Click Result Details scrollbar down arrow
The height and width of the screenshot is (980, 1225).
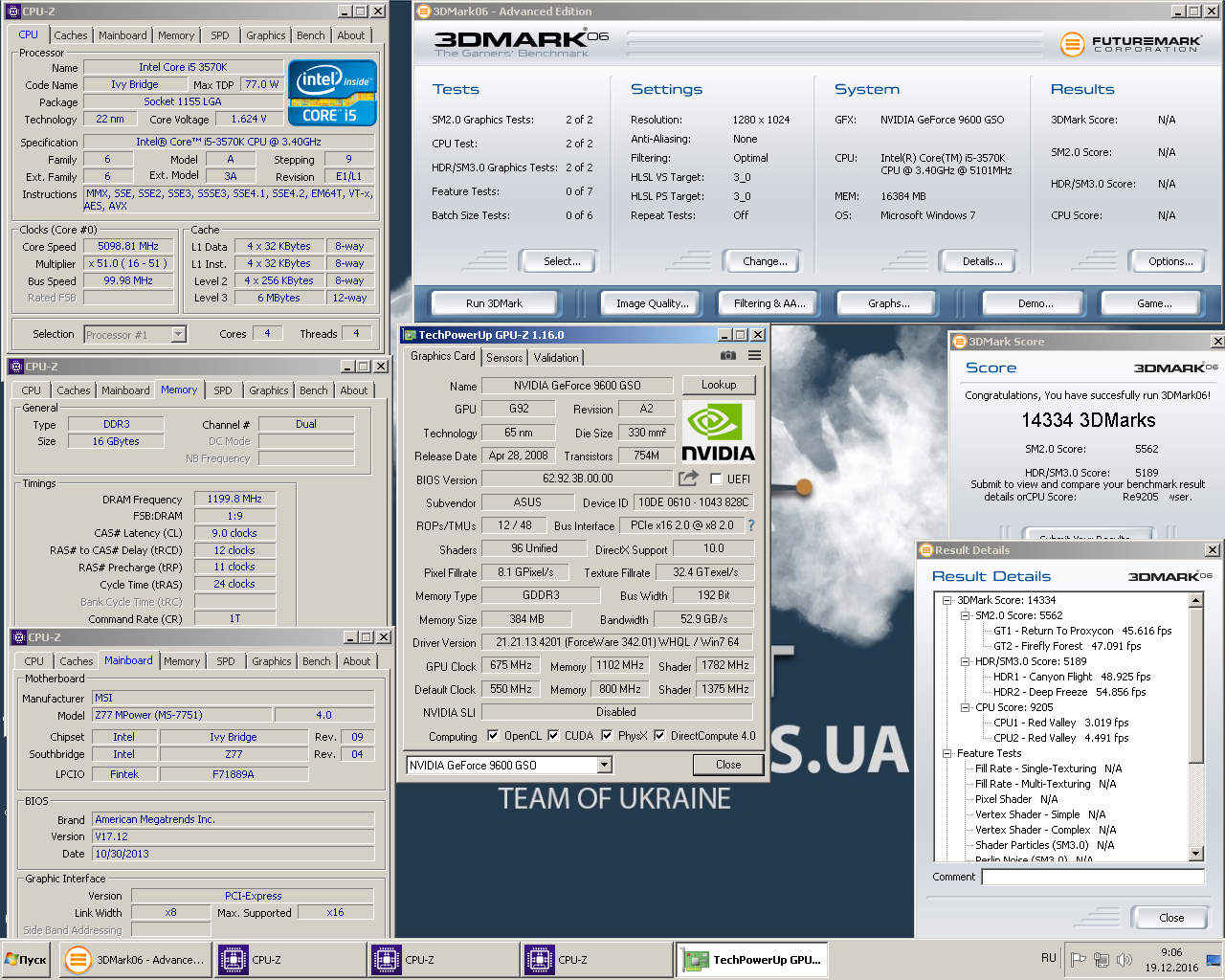click(1196, 854)
